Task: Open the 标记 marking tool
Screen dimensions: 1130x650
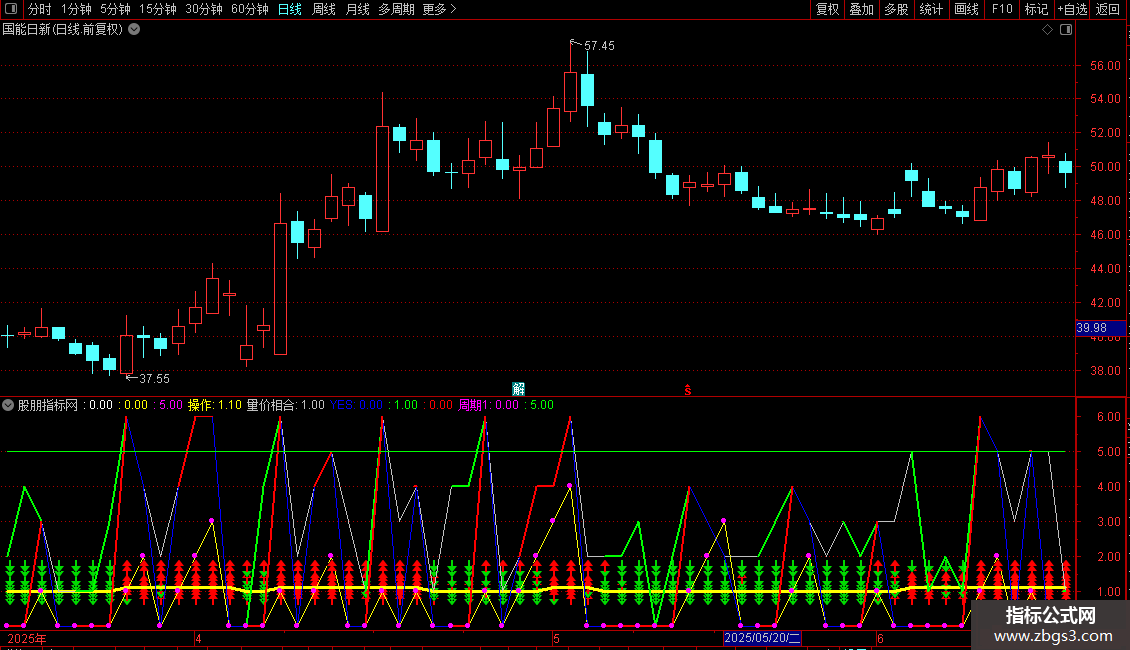Action: (x=1036, y=10)
